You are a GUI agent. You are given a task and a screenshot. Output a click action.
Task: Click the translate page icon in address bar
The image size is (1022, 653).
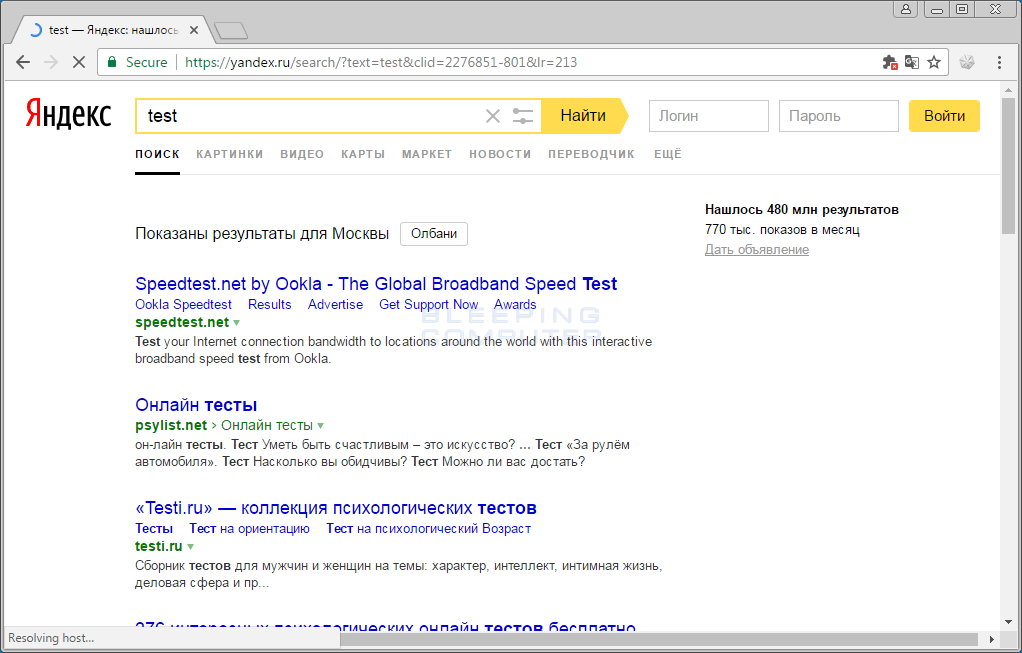point(912,62)
